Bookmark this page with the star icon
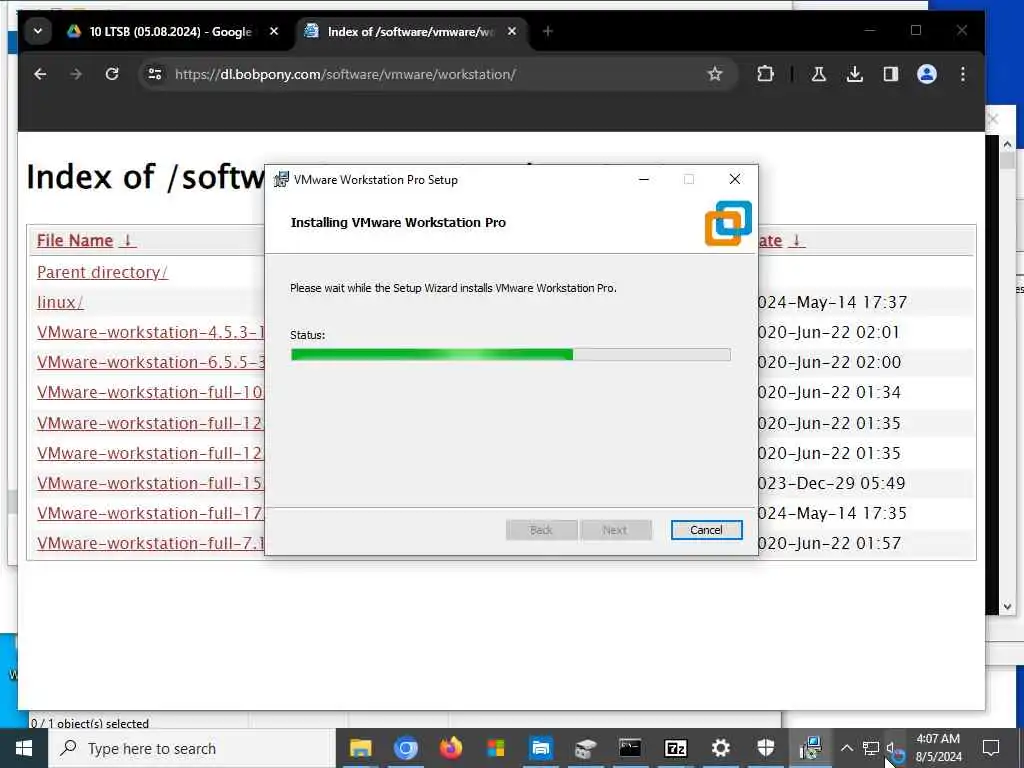 pyautogui.click(x=715, y=74)
